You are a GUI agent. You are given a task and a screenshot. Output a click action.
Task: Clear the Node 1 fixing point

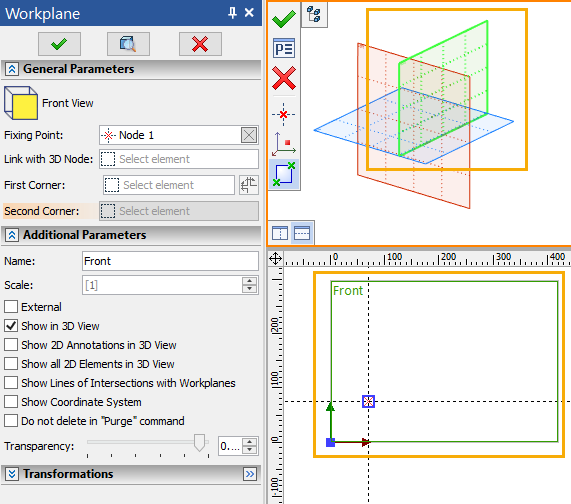[249, 135]
